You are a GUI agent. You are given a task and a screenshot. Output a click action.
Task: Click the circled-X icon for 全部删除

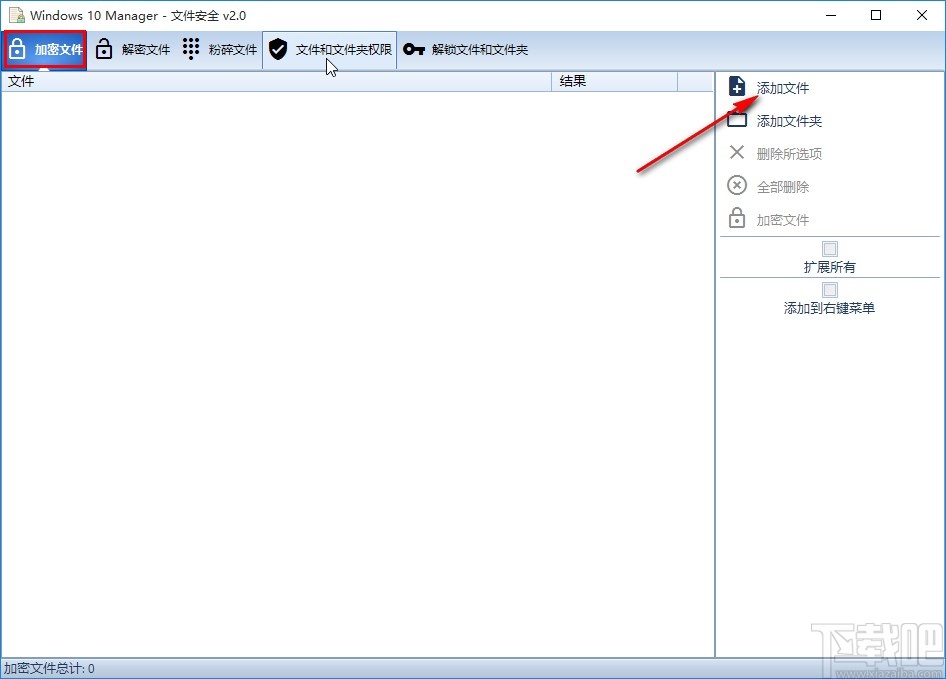pos(737,185)
